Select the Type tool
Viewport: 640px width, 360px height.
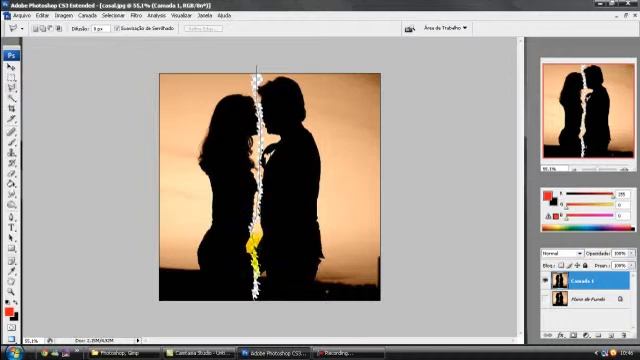point(11,228)
